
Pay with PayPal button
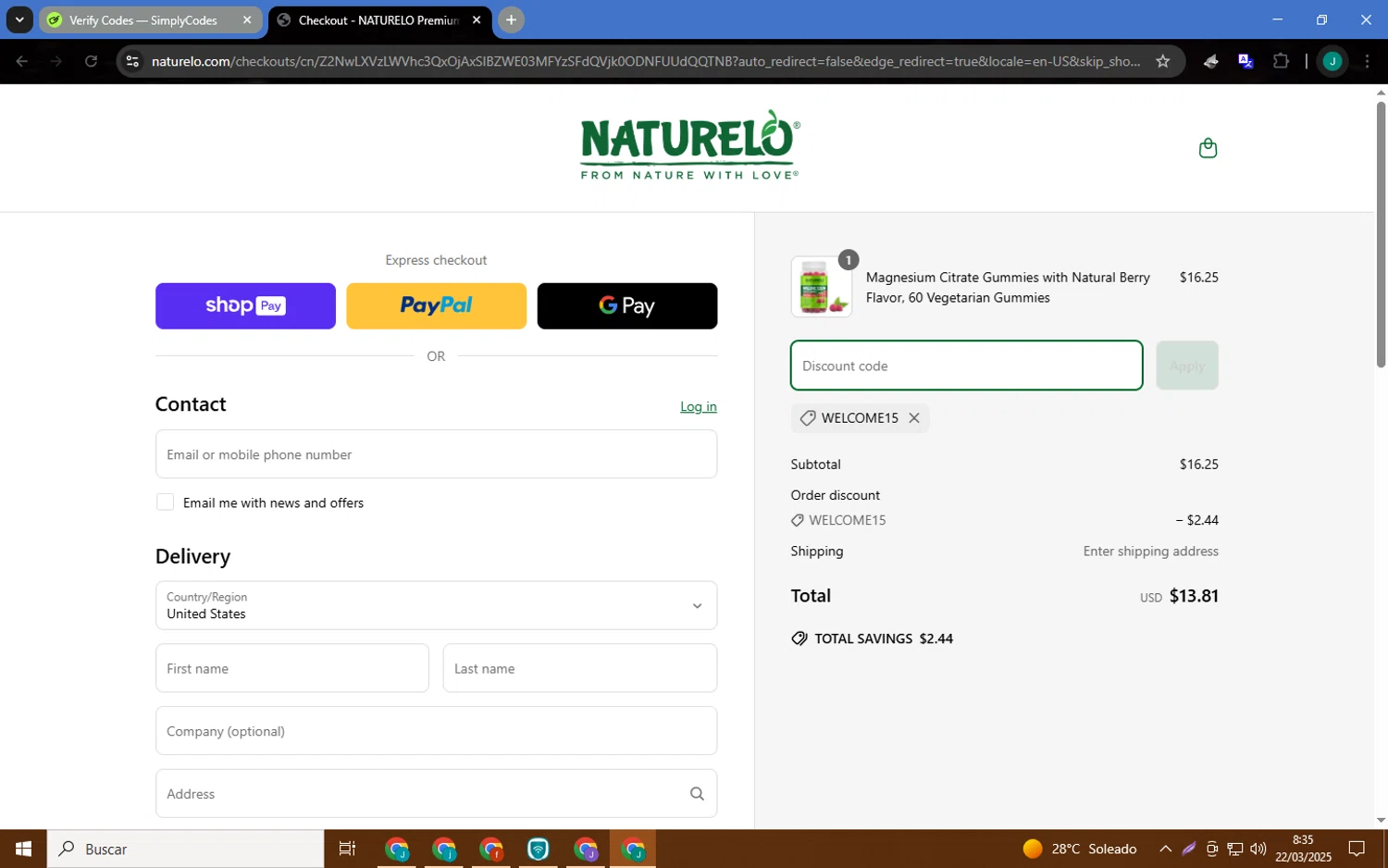[x=436, y=306]
